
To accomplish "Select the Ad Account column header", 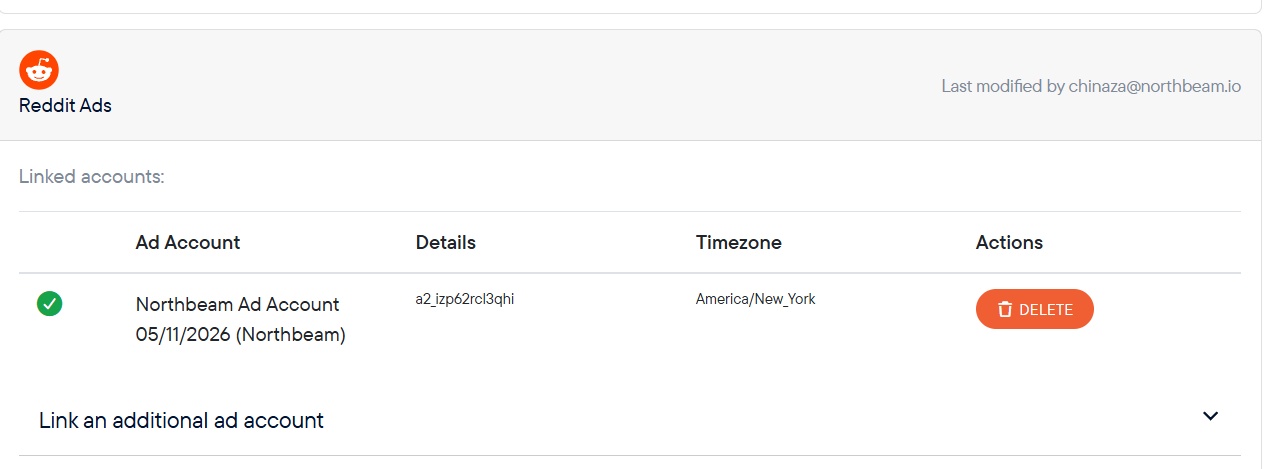I will tap(188, 242).
